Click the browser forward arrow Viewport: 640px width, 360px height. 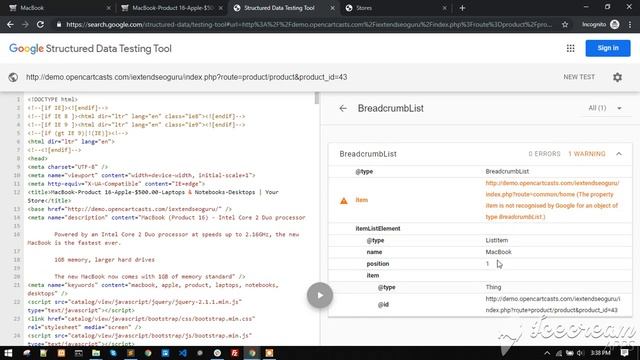coord(25,24)
